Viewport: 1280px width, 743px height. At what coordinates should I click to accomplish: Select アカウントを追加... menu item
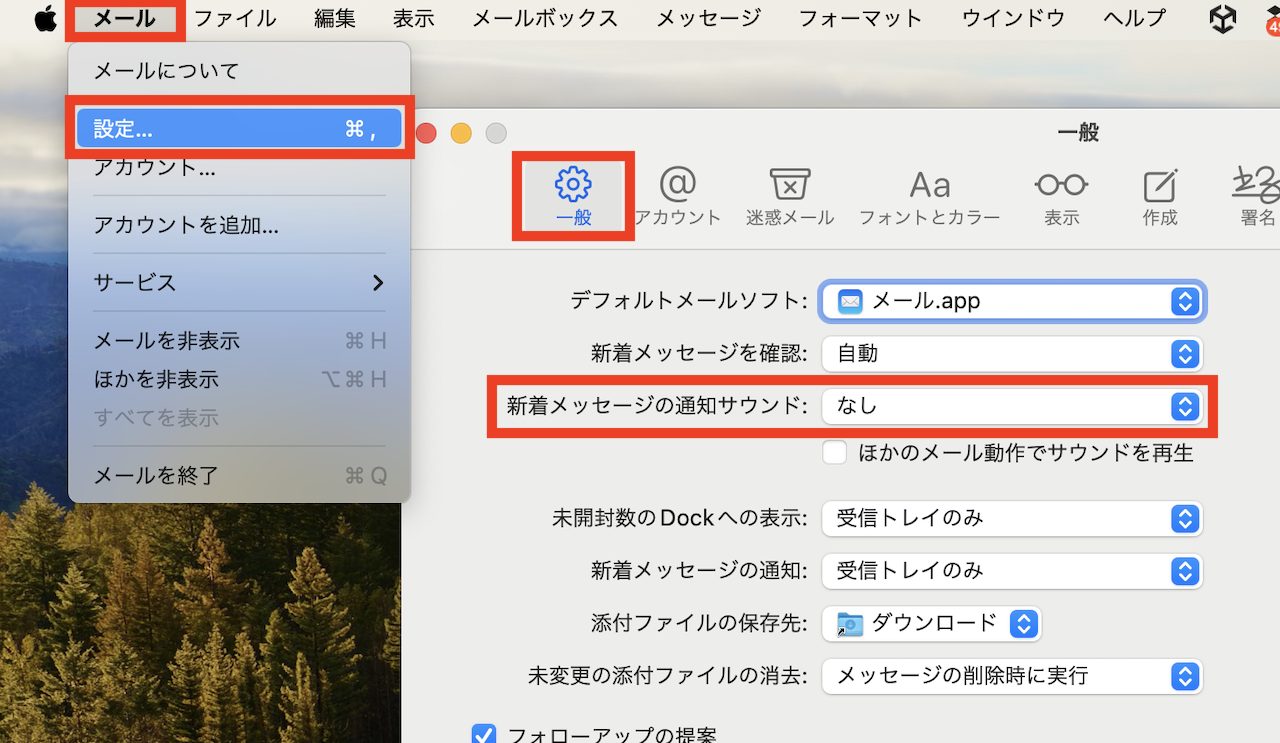click(239, 225)
